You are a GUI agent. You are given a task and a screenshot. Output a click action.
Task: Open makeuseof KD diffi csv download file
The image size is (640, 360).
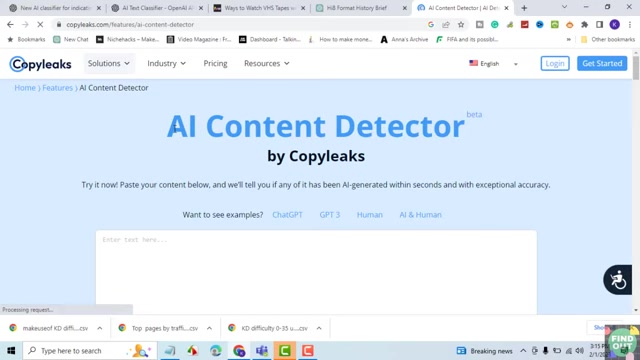coord(49,328)
